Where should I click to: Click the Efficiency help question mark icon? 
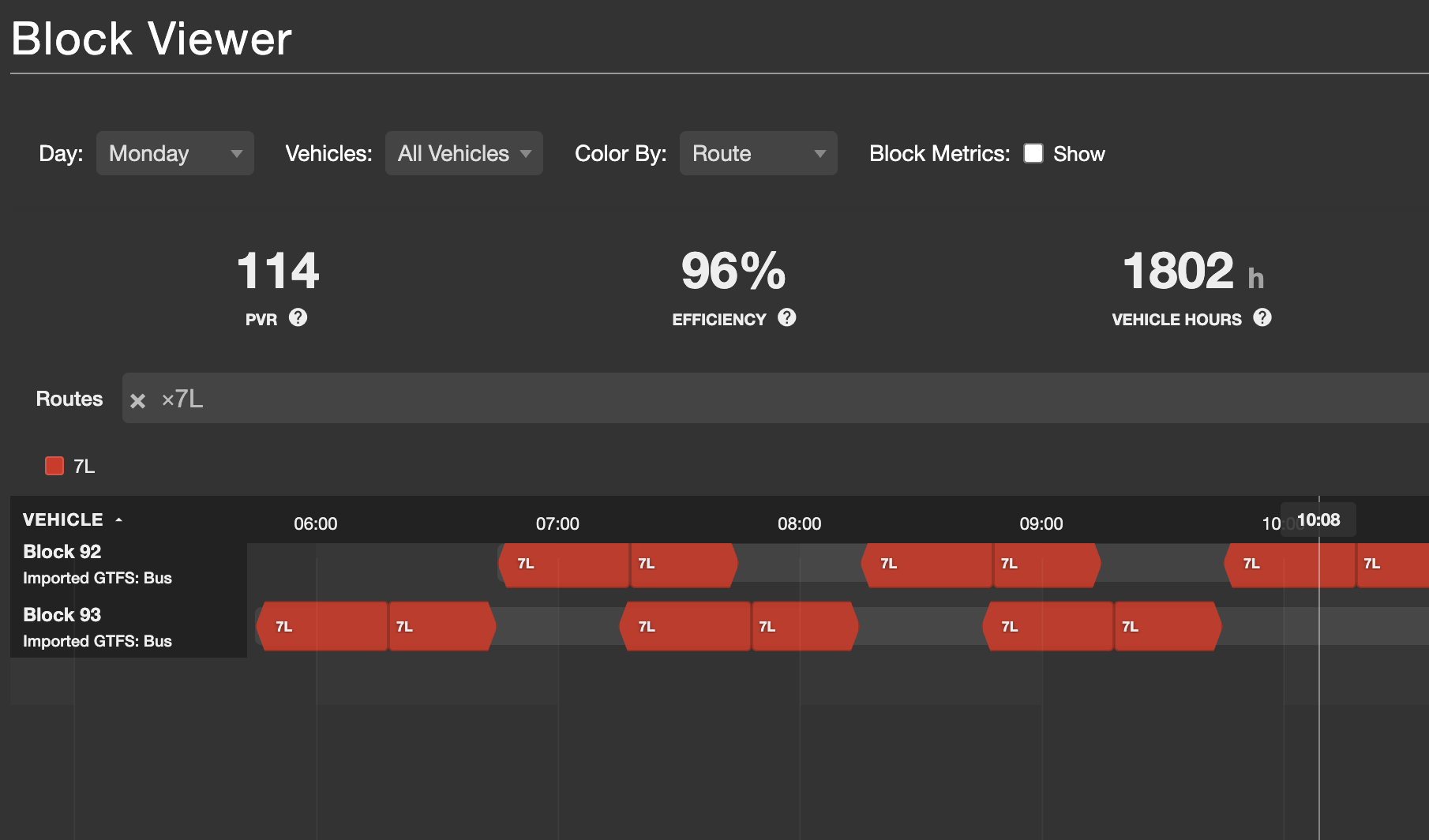click(x=786, y=317)
